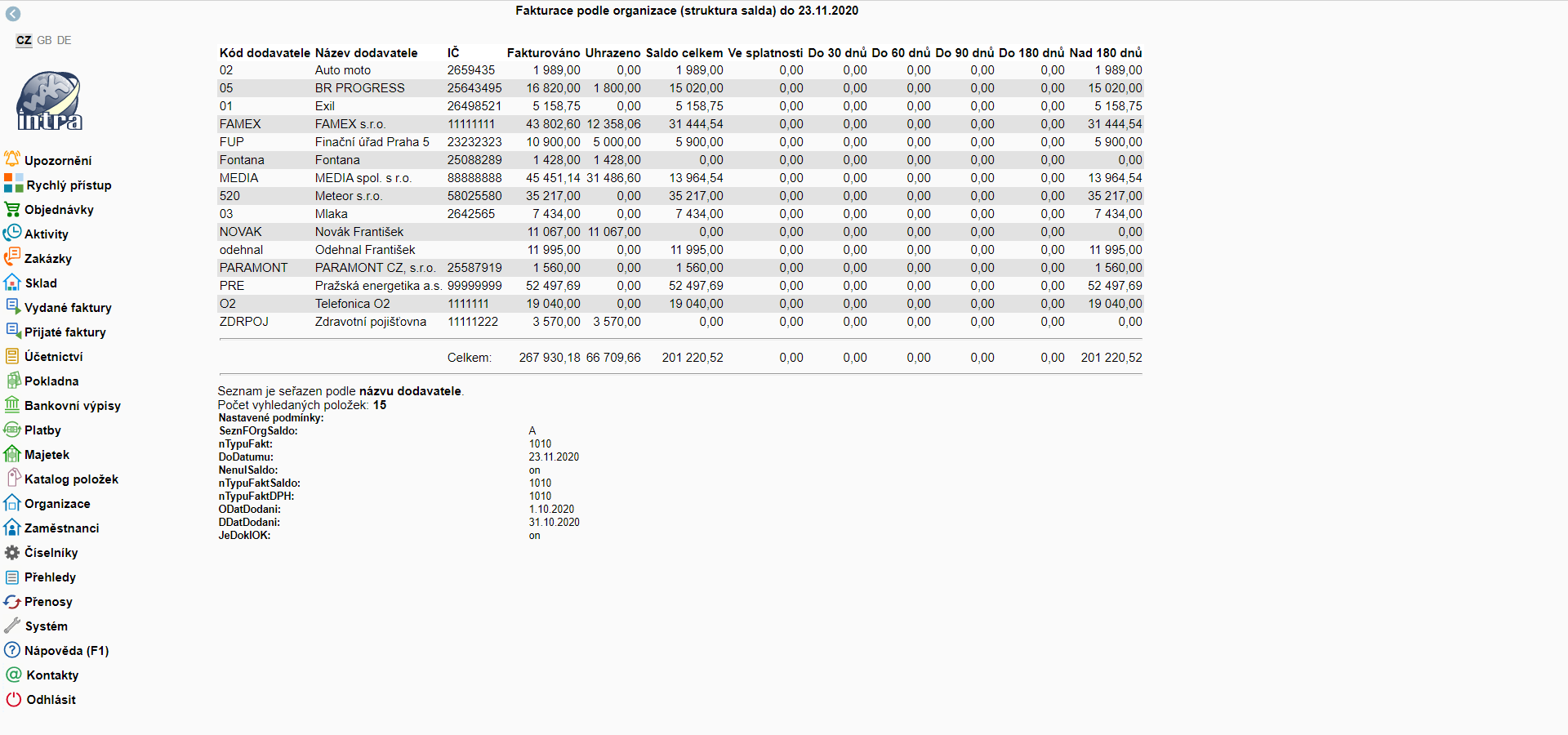Select supplier name FAMEX s.r.o.
Screen dimensions: 1568x735
click(x=350, y=124)
